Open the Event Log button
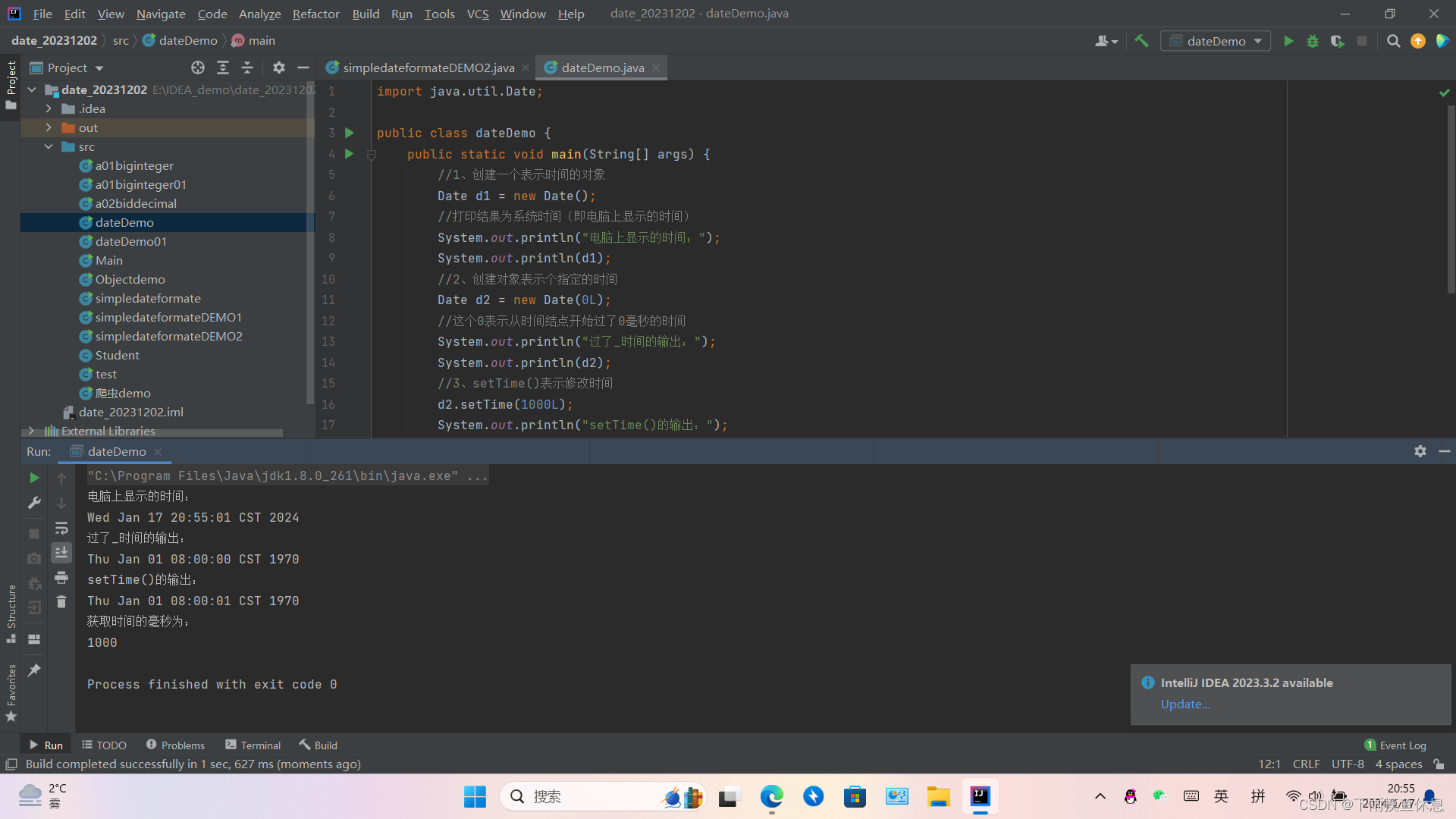The image size is (1456, 819). click(x=1395, y=745)
